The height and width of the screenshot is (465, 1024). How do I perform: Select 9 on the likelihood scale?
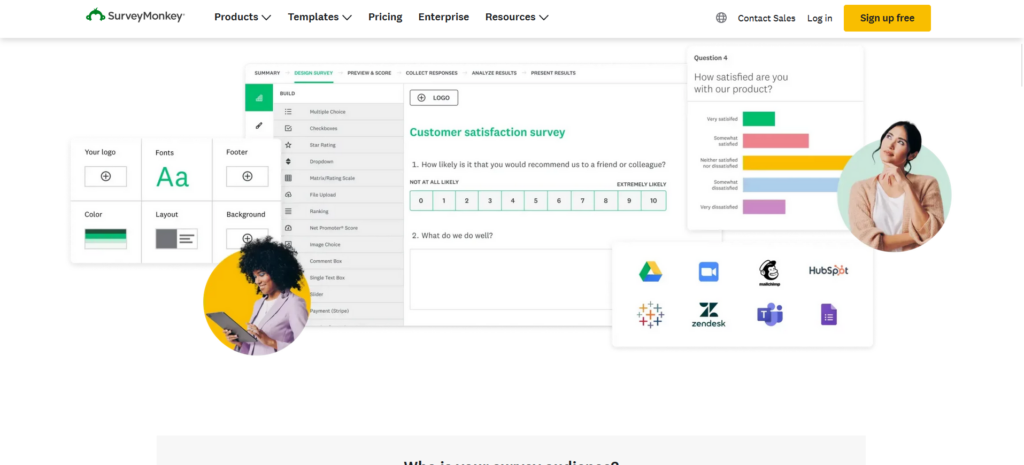pos(629,200)
